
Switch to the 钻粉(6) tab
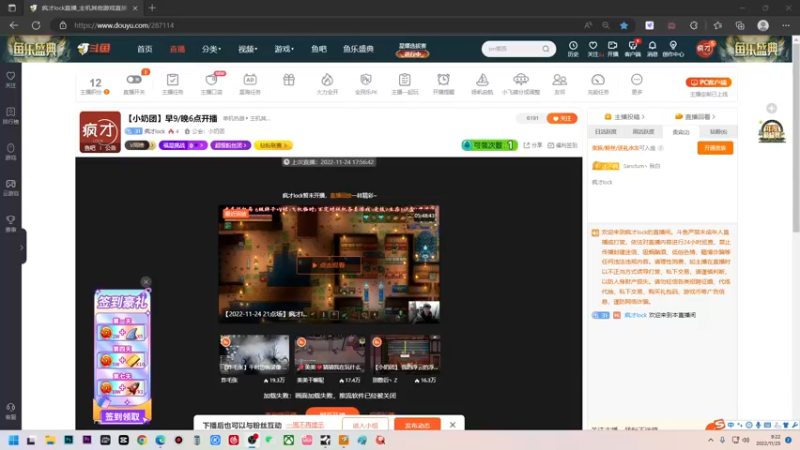click(718, 132)
